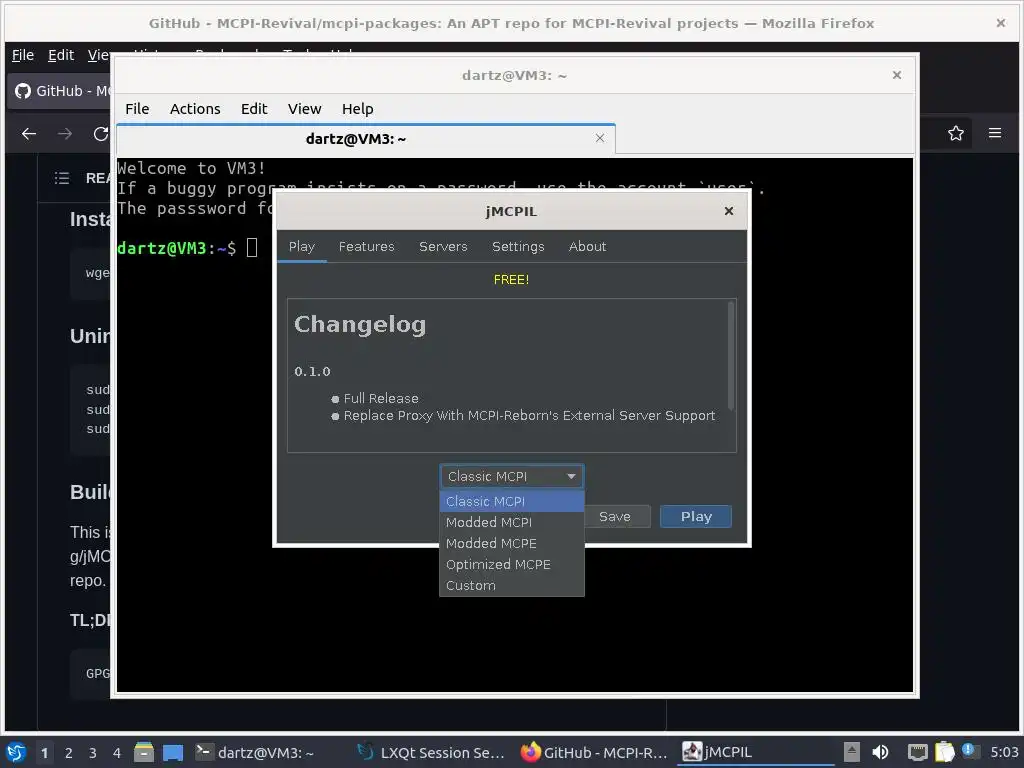Viewport: 1024px width, 768px height.
Task: Click the Full Release changelog entry
Action: point(381,398)
